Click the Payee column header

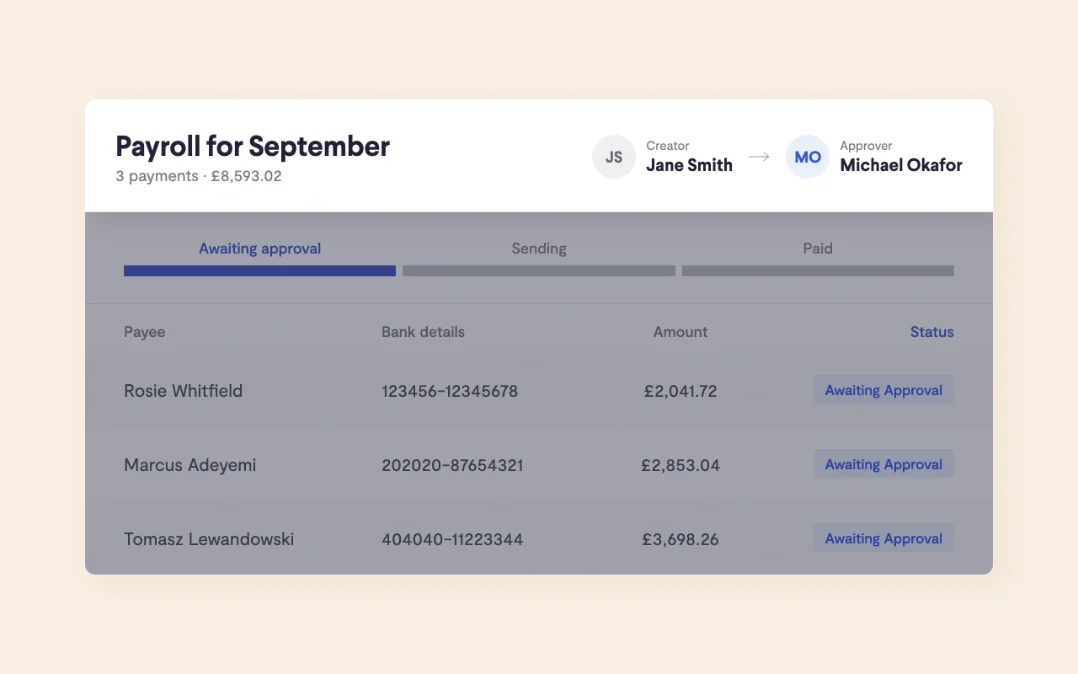(x=144, y=331)
